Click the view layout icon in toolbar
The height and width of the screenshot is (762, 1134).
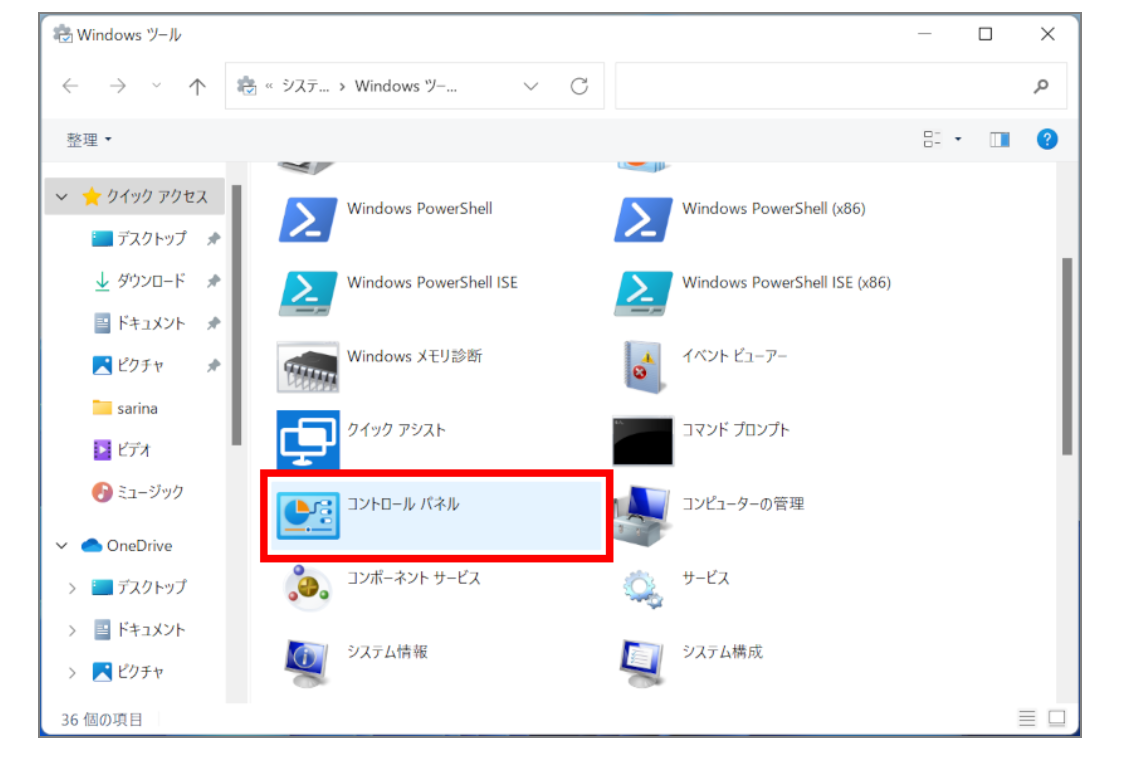tap(932, 139)
